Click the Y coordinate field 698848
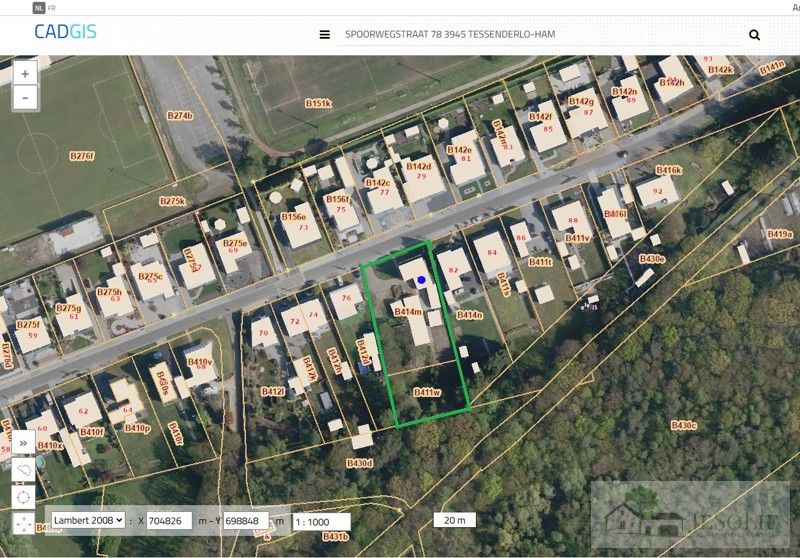The width and height of the screenshot is (800, 558). tap(245, 521)
